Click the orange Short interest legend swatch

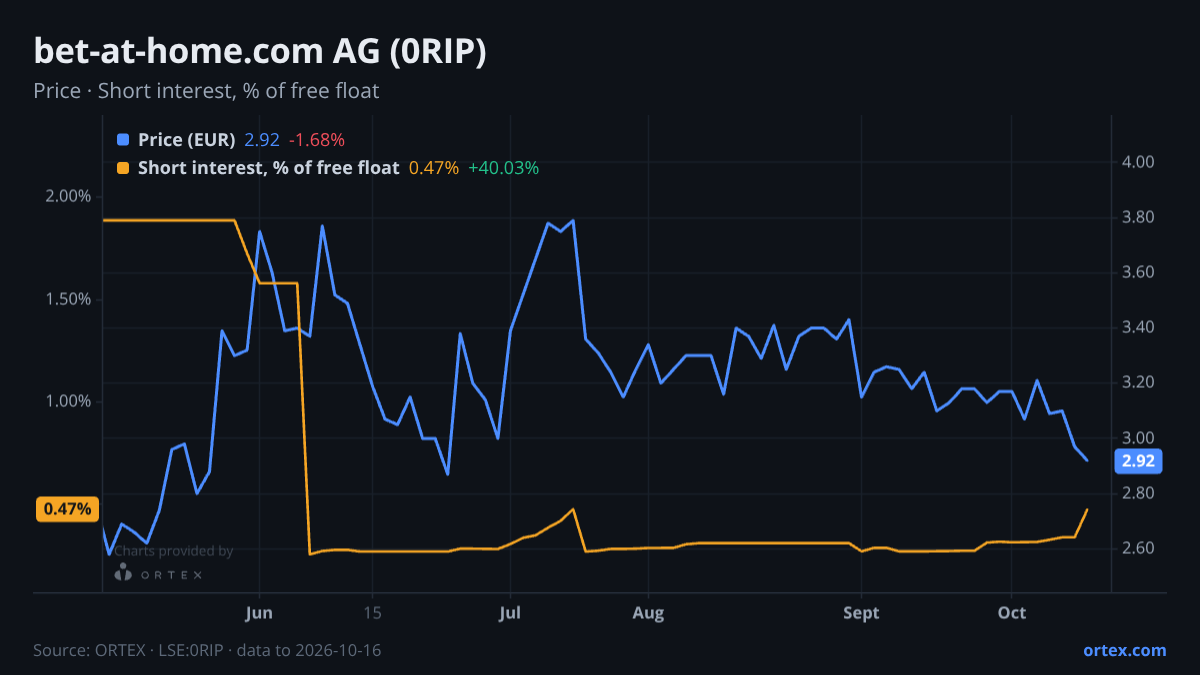pyautogui.click(x=123, y=168)
